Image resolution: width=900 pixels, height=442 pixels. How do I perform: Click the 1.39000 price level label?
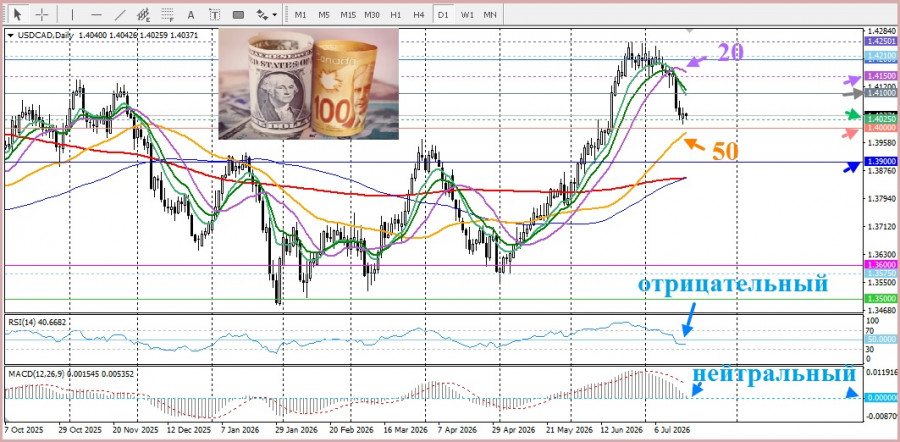881,162
